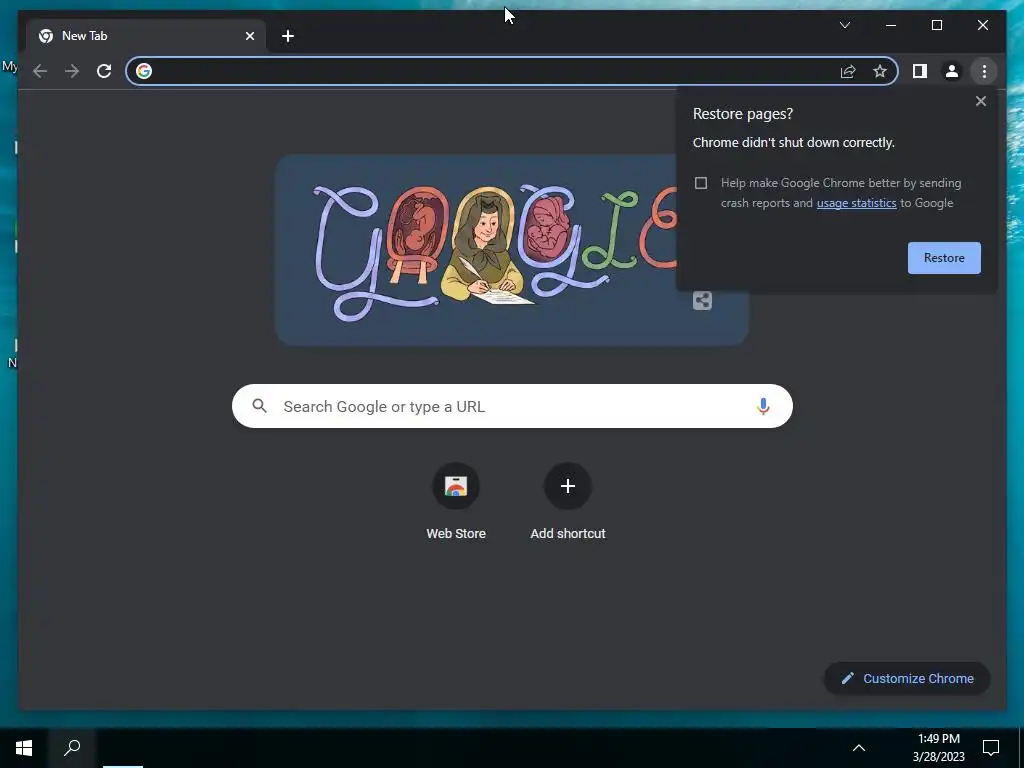Image resolution: width=1024 pixels, height=768 pixels.
Task: Open Windows taskbar search
Action: [x=72, y=748]
